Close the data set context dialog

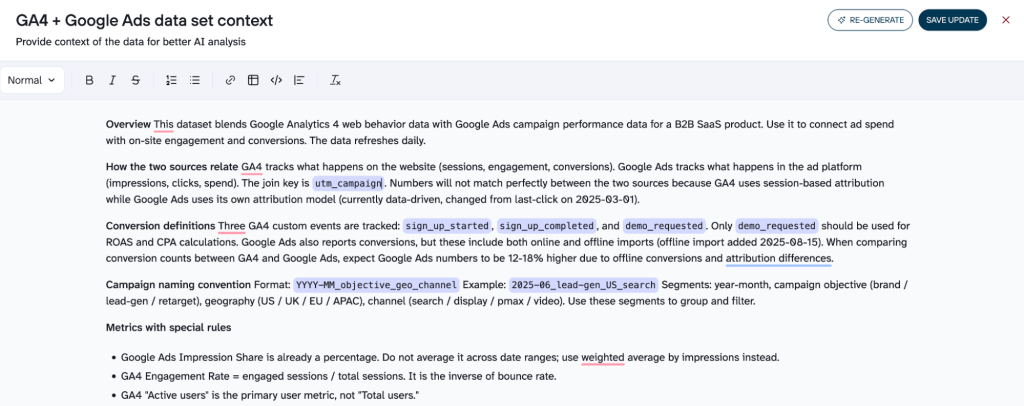(1006, 20)
